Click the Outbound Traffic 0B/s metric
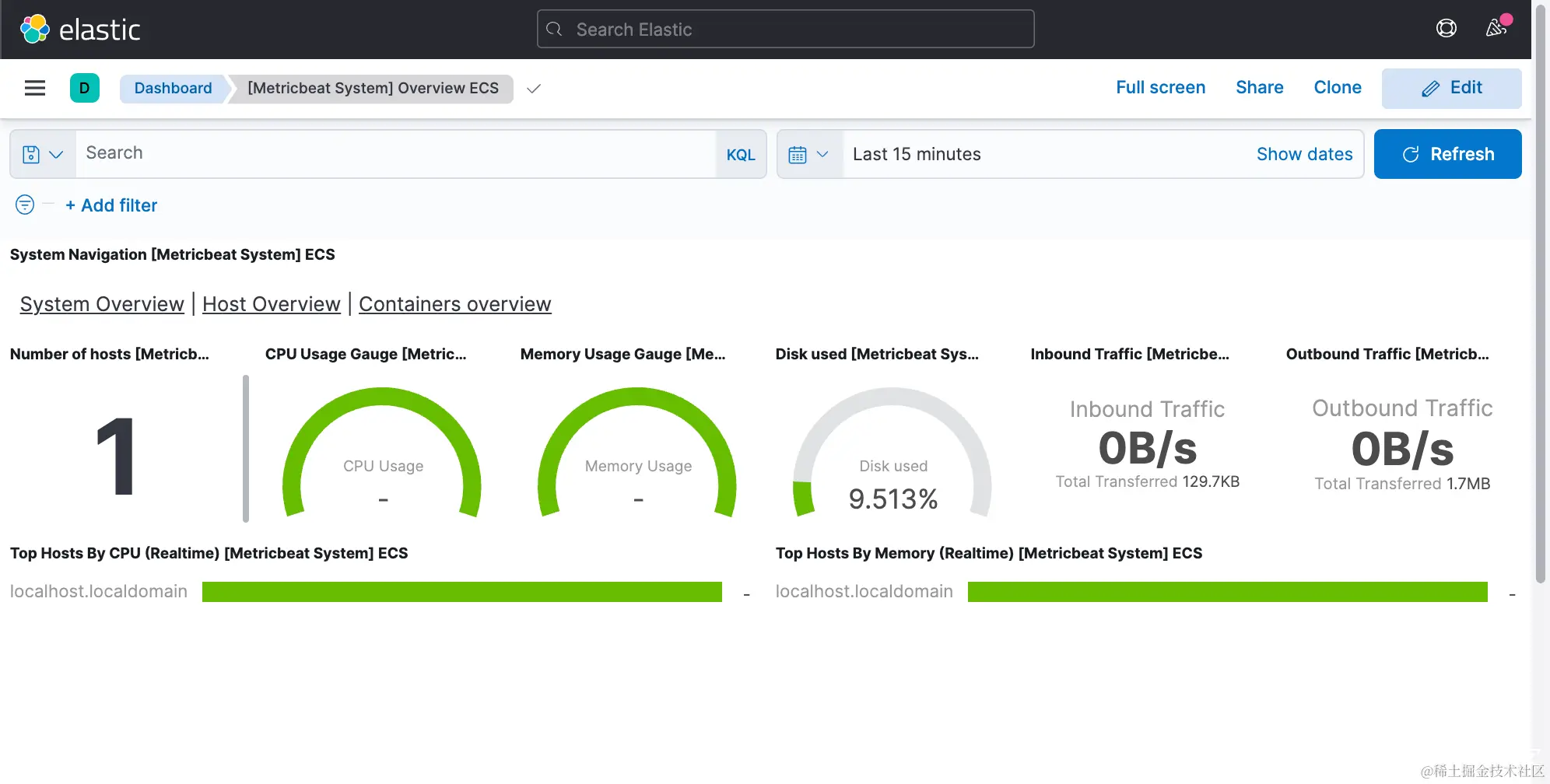 pyautogui.click(x=1402, y=449)
